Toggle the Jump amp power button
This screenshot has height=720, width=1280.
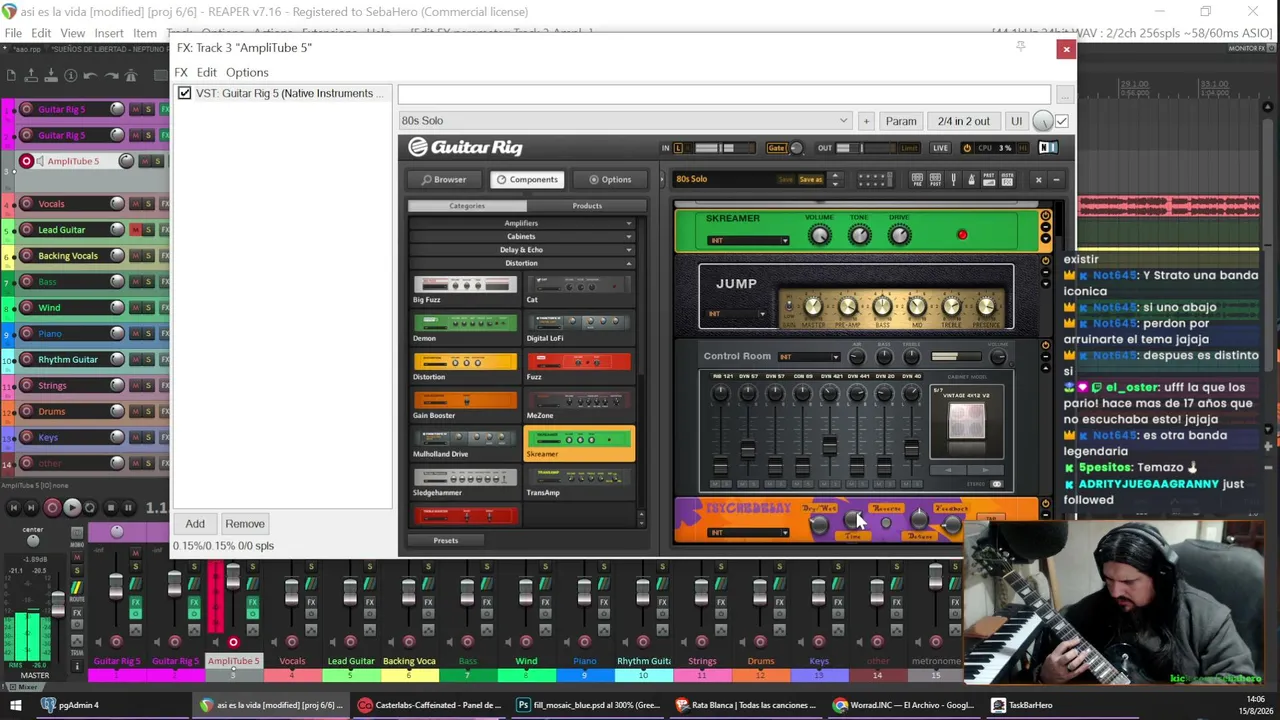1045,262
